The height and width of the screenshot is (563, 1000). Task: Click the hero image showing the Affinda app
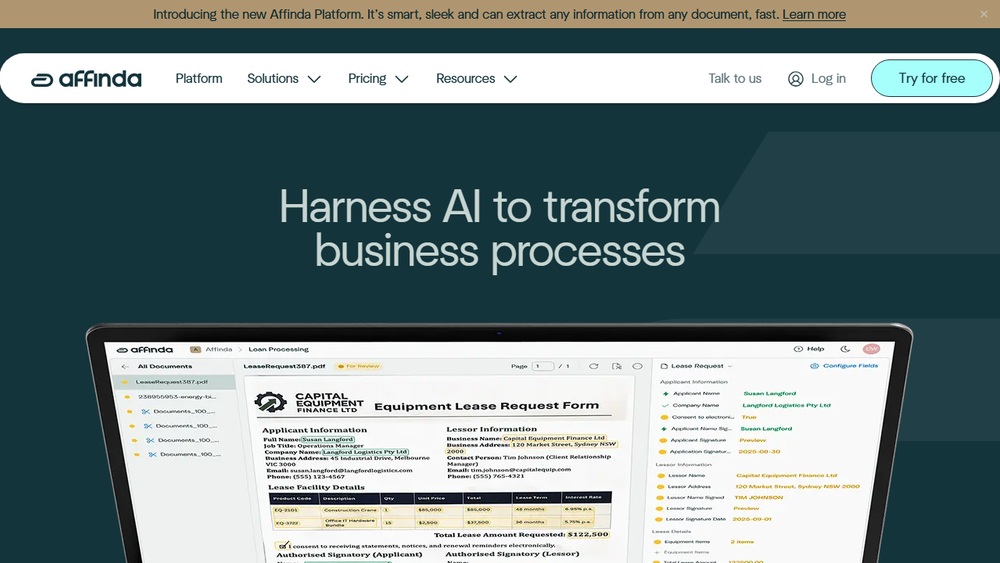click(x=499, y=444)
